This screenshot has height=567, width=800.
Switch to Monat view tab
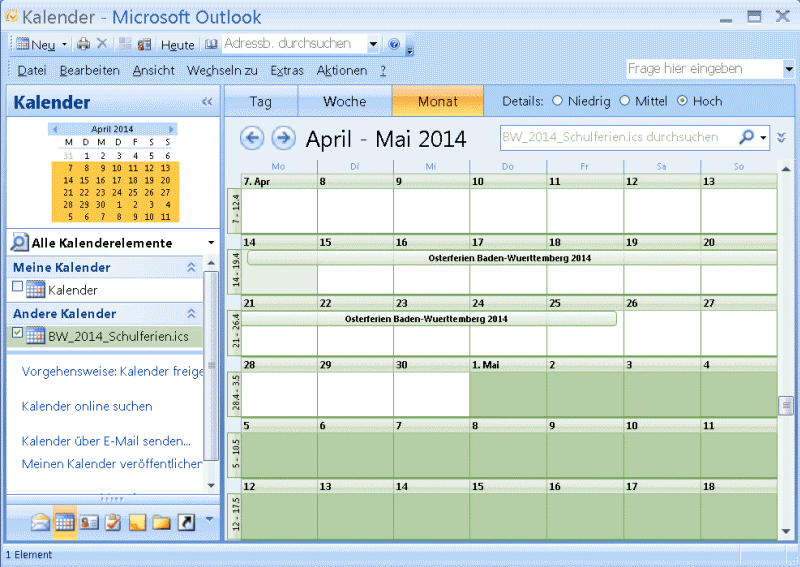click(x=438, y=101)
